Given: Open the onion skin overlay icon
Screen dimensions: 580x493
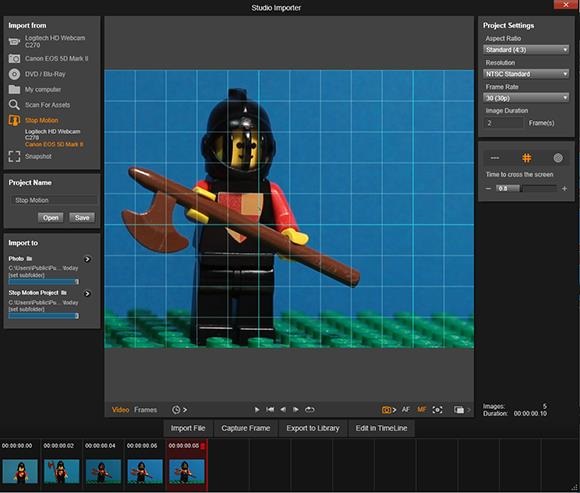Looking at the screenshot, I should [459, 410].
